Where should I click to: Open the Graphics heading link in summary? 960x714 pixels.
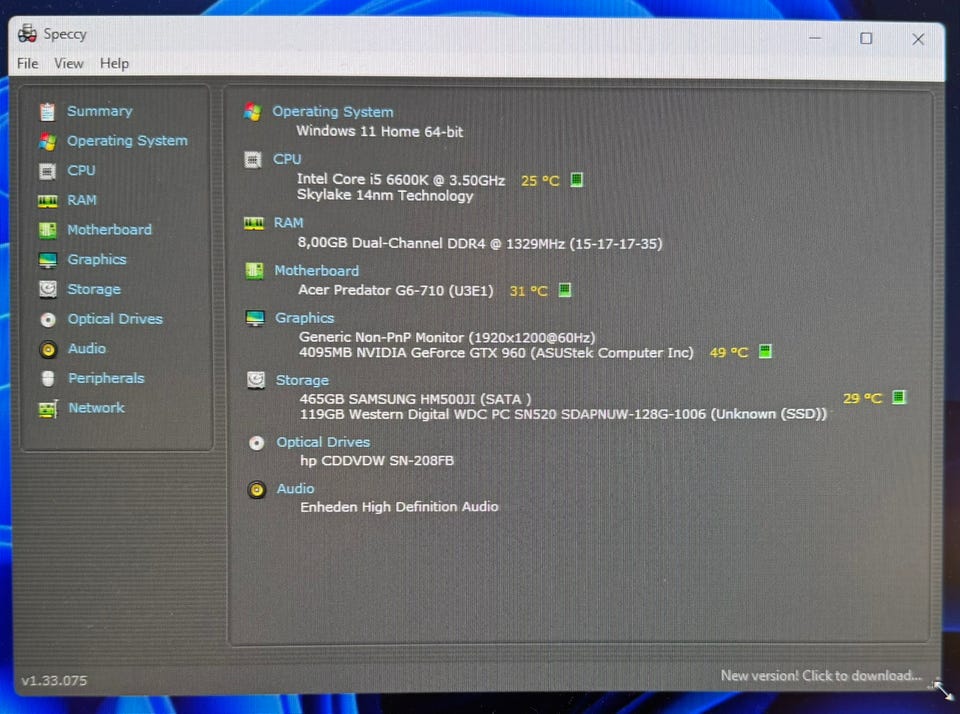coord(304,318)
